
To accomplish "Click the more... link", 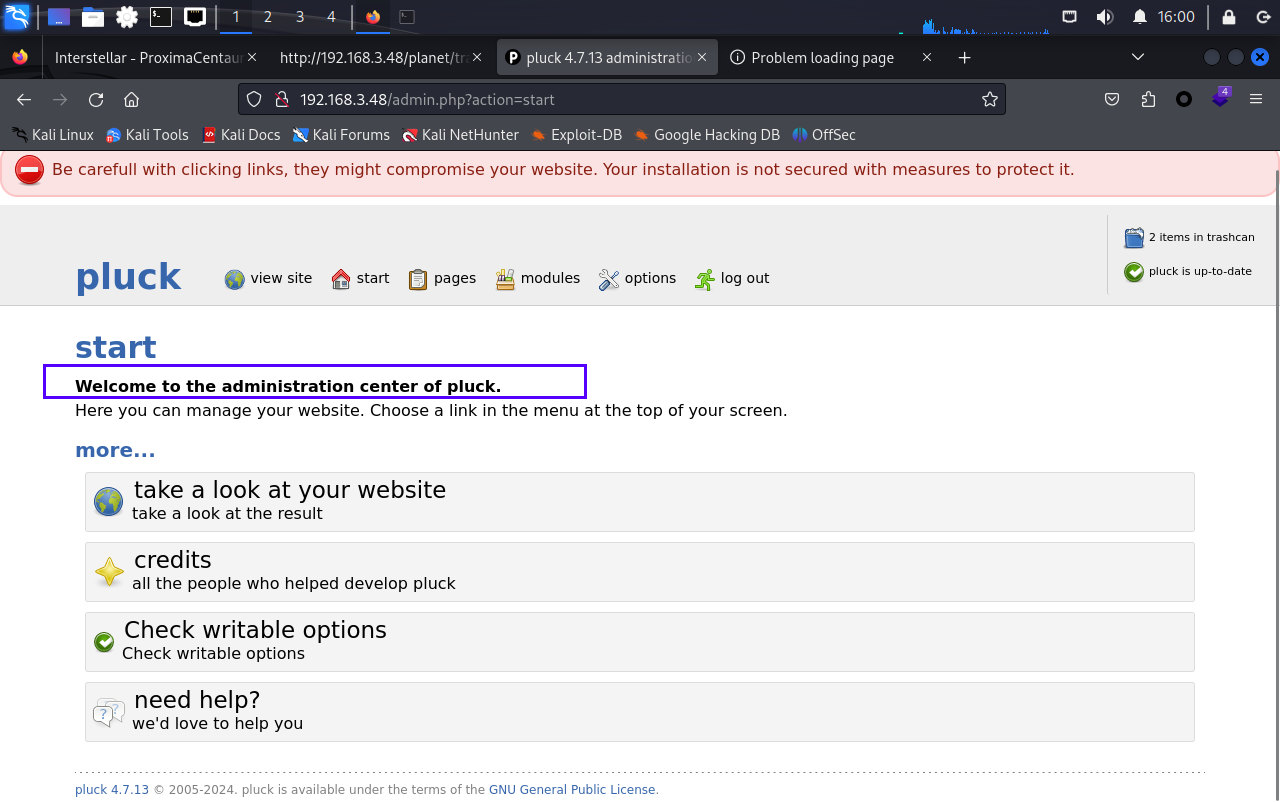I will coord(115,450).
